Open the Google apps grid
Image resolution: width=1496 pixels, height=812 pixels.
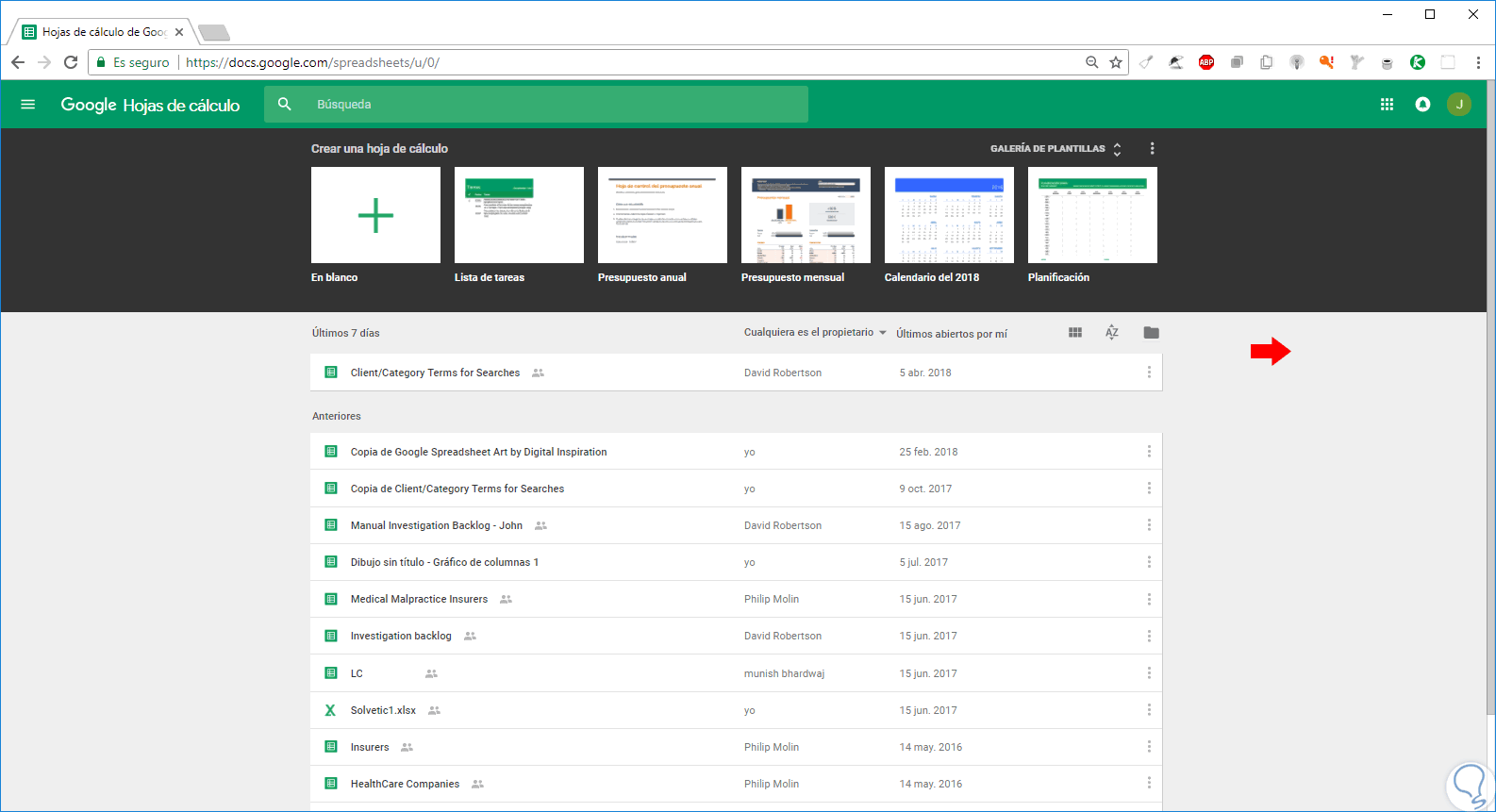pos(1387,105)
